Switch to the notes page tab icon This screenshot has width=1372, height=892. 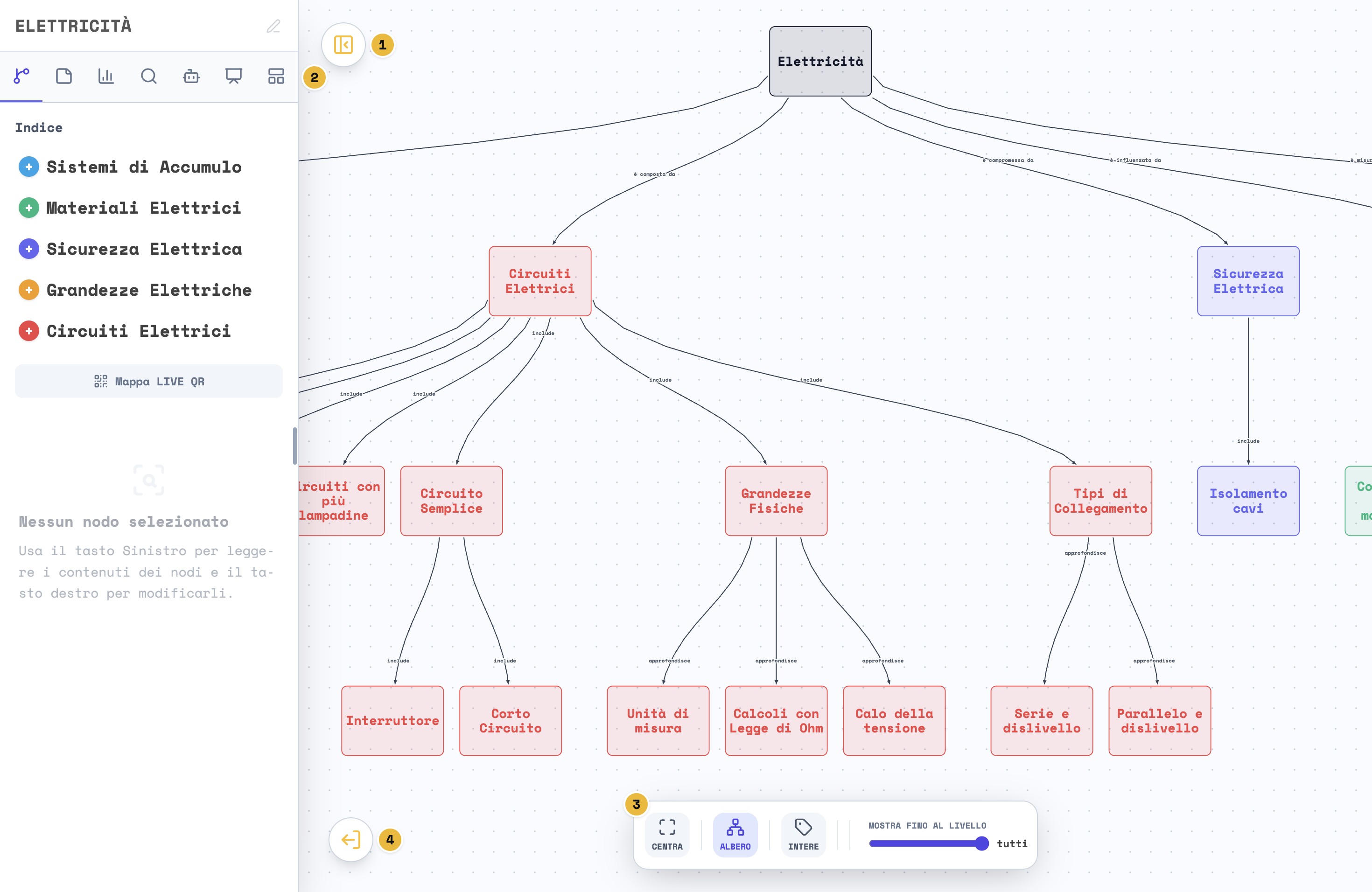pyautogui.click(x=63, y=76)
